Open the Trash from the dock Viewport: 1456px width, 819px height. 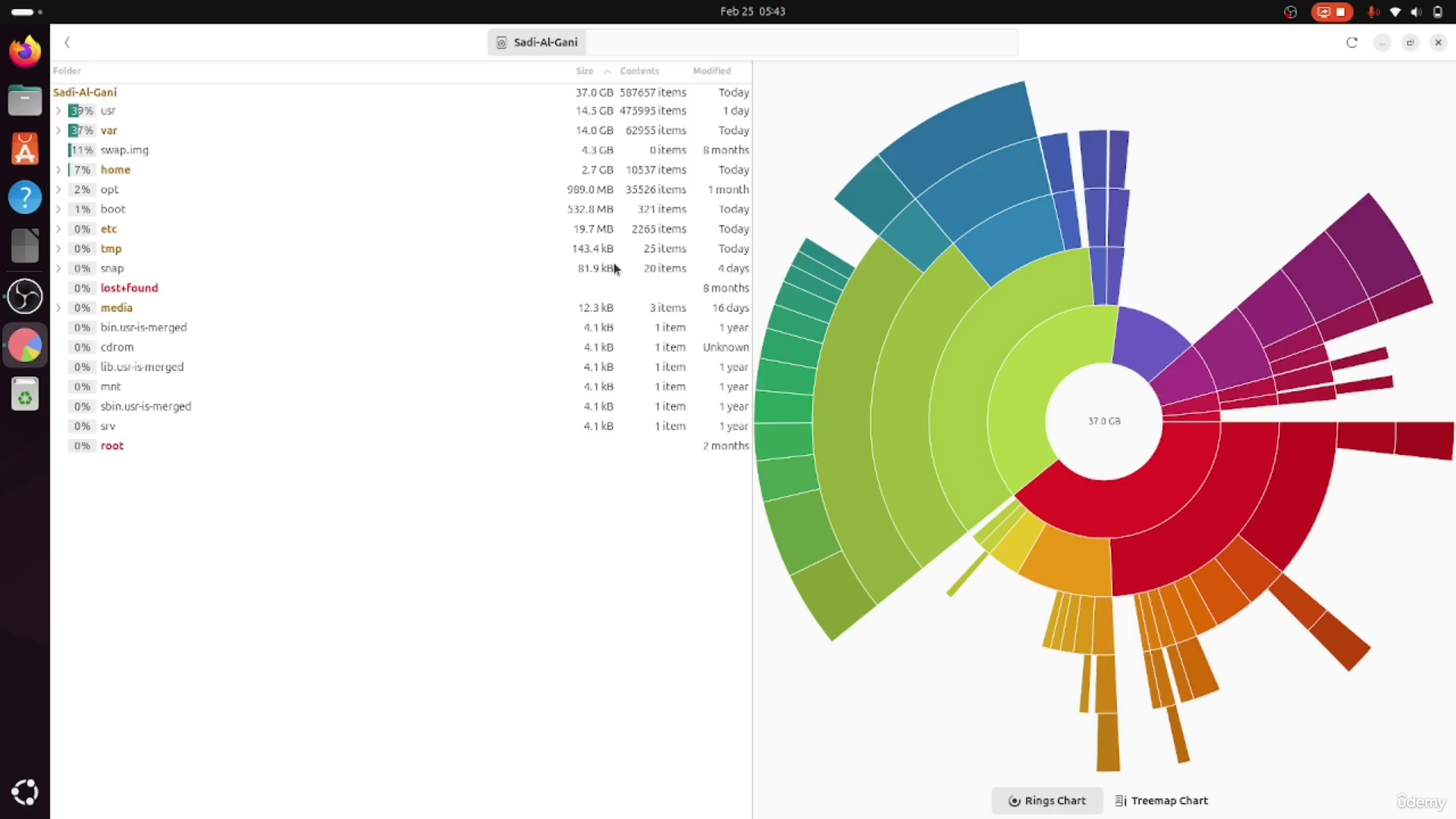tap(25, 394)
